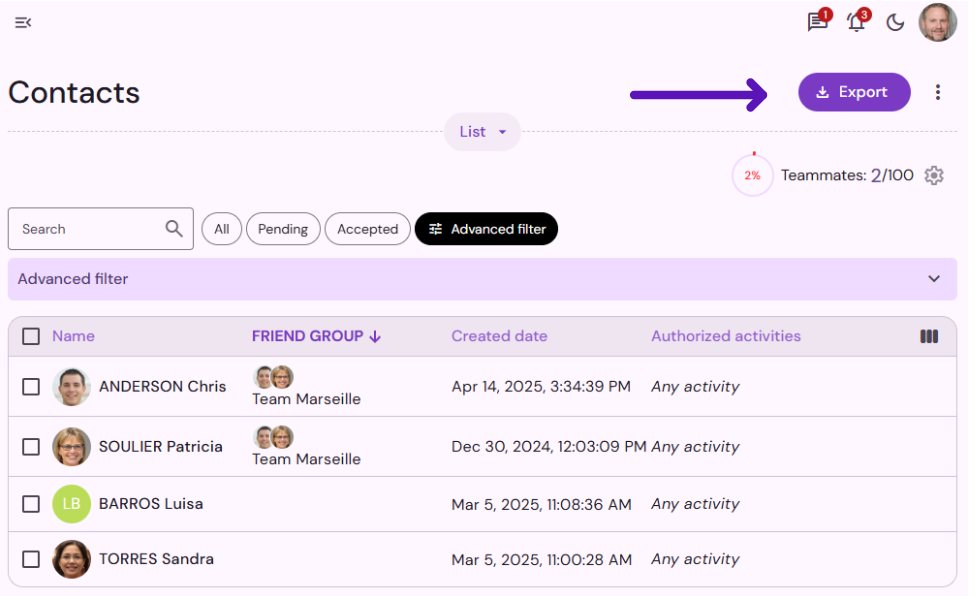Viewport: 975px width, 596px height.
Task: Collapse the sidebar menu icon
Action: 23,23
